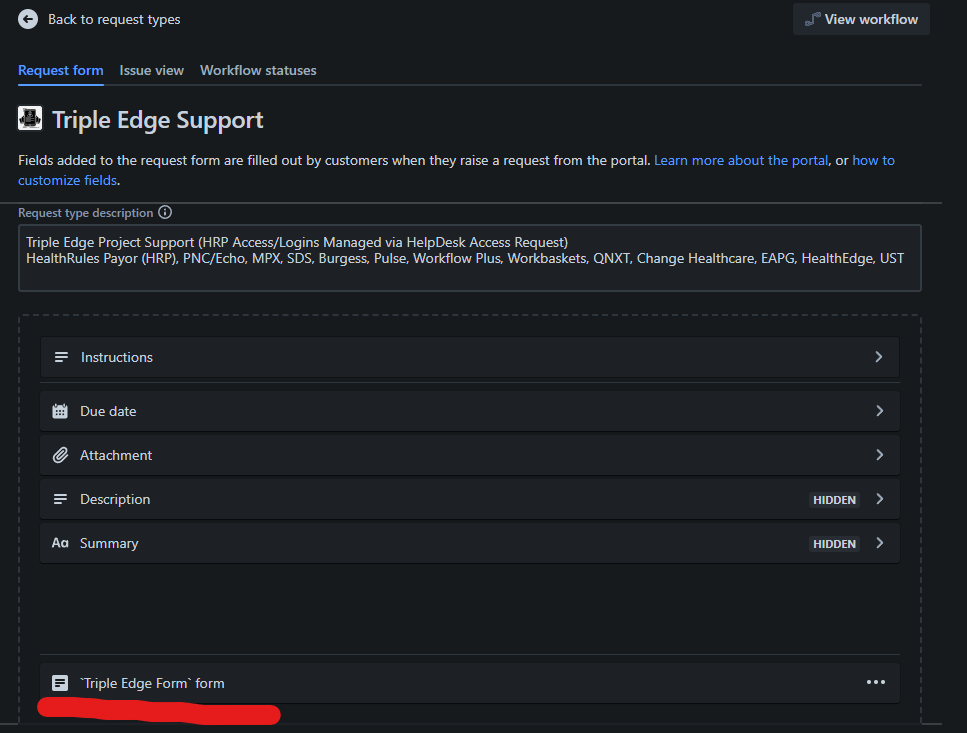Screen dimensions: 967x733
Task: Click the Instructions field label
Action: tap(117, 357)
